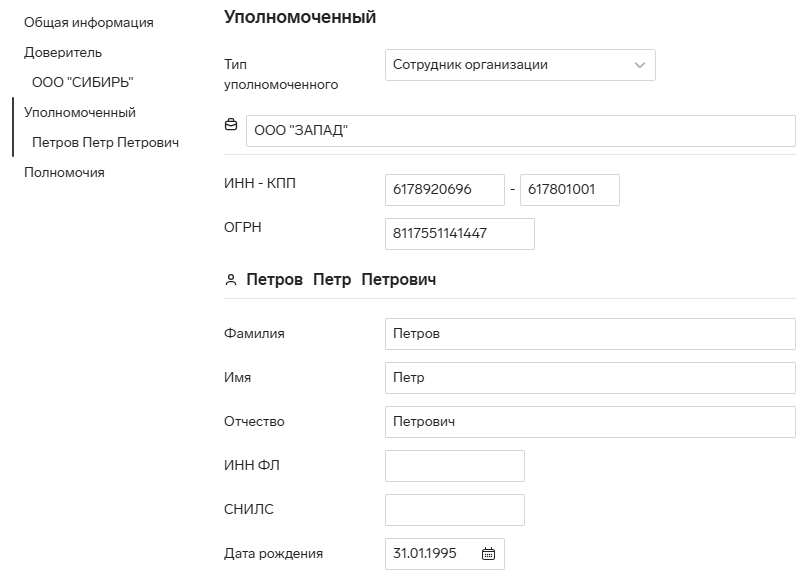Choose Петров Петр Петрович sidebar entry

105,142
